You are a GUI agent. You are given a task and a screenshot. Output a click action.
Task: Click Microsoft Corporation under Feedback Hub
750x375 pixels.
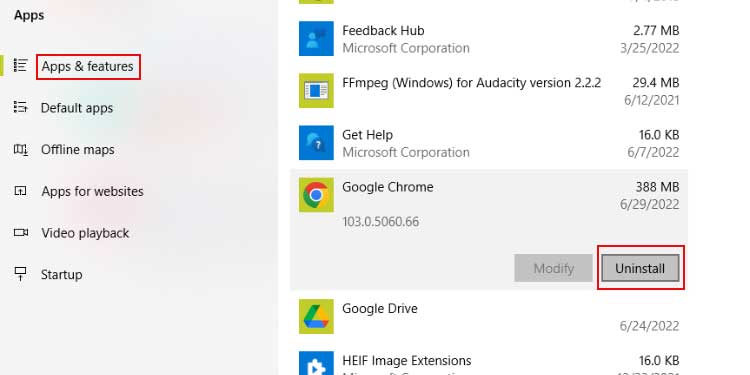pyautogui.click(x=406, y=48)
